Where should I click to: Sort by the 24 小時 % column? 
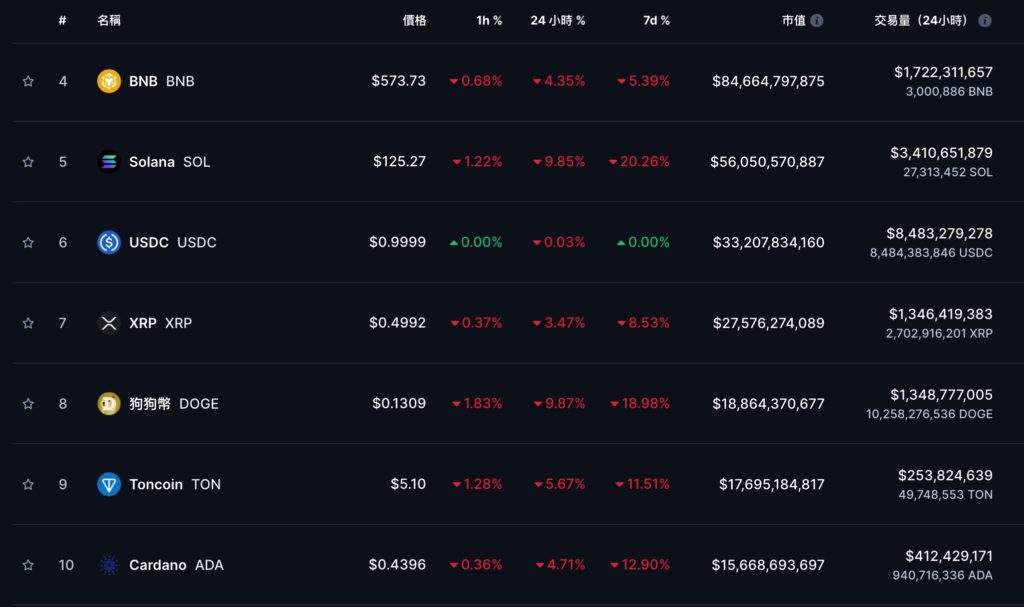click(557, 20)
